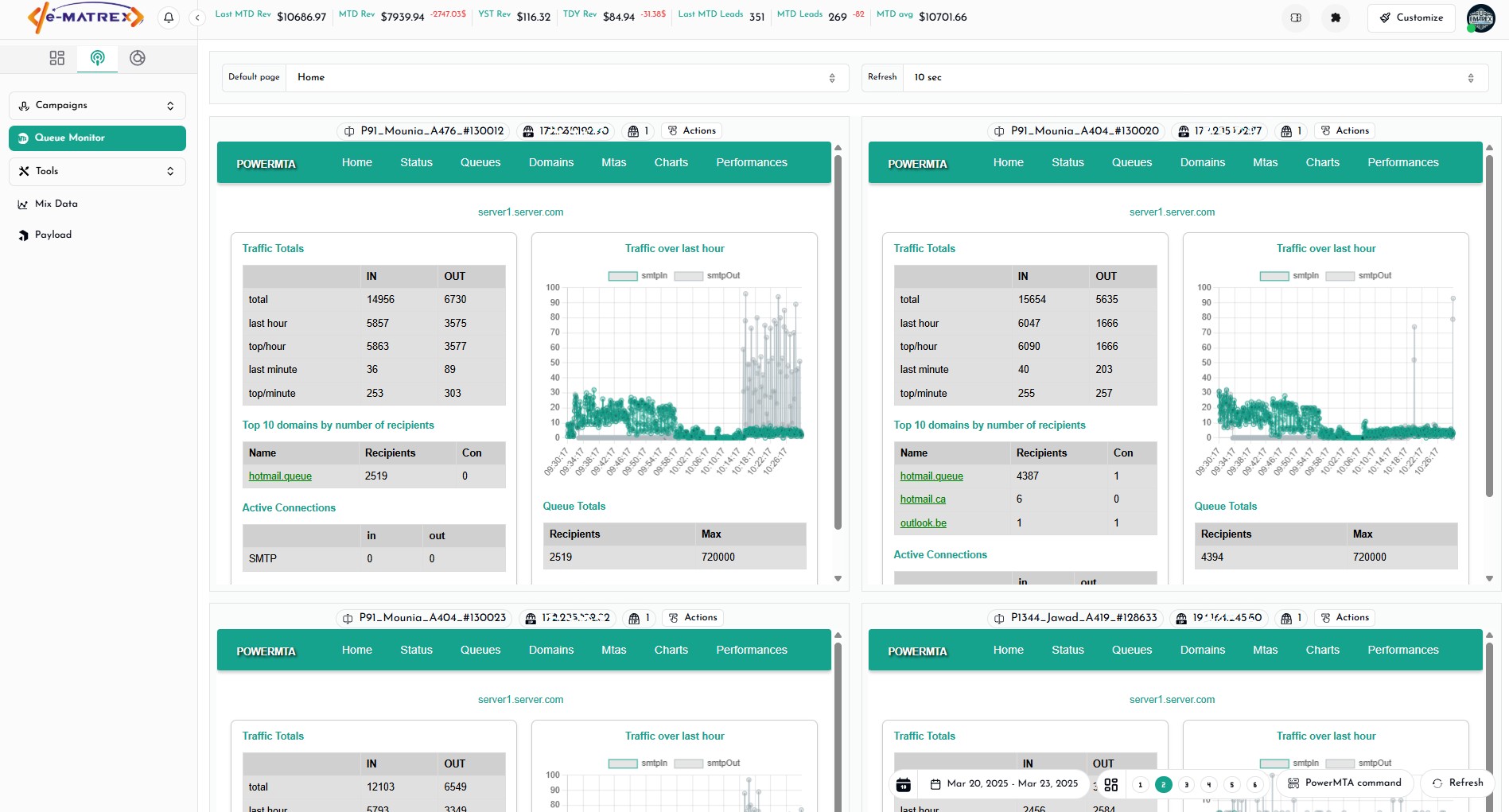The image size is (1509, 812).
Task: Click the puzzle piece extensions icon
Action: (x=1336, y=17)
